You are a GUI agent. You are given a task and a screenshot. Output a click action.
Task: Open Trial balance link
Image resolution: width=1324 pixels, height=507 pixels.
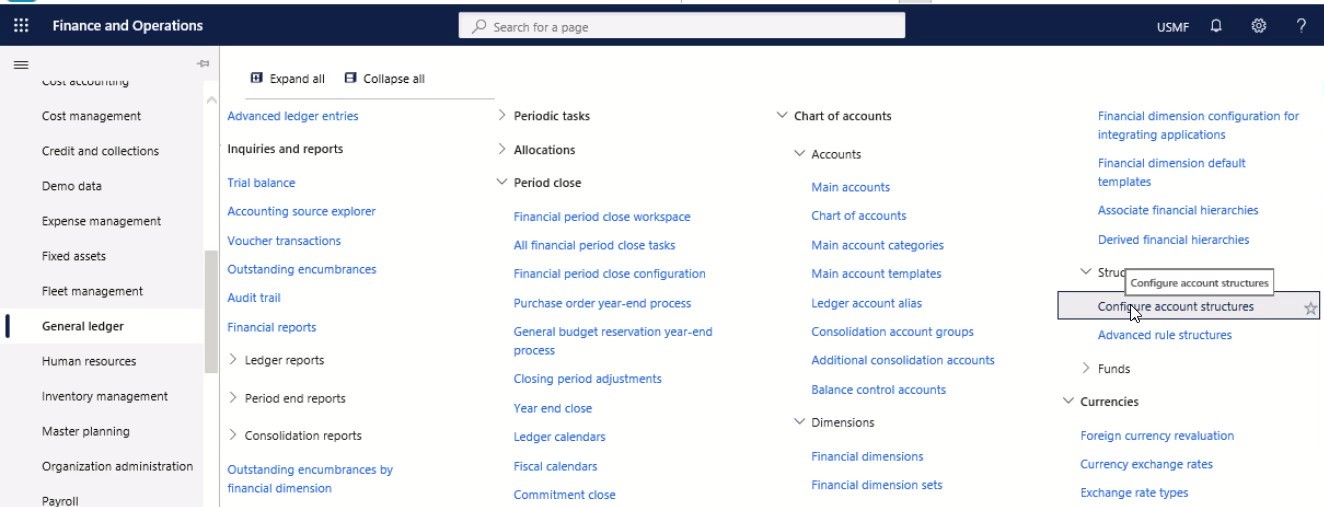[261, 183]
